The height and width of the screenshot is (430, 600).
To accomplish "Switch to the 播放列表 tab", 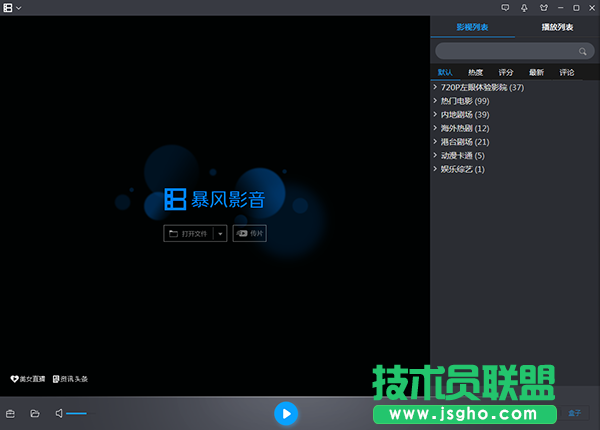I will (x=557, y=27).
